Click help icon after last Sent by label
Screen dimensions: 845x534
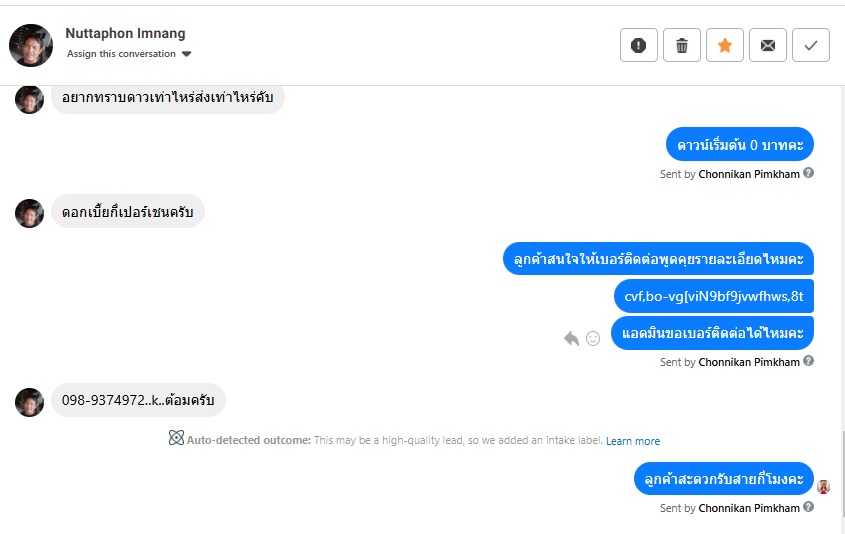coord(809,507)
